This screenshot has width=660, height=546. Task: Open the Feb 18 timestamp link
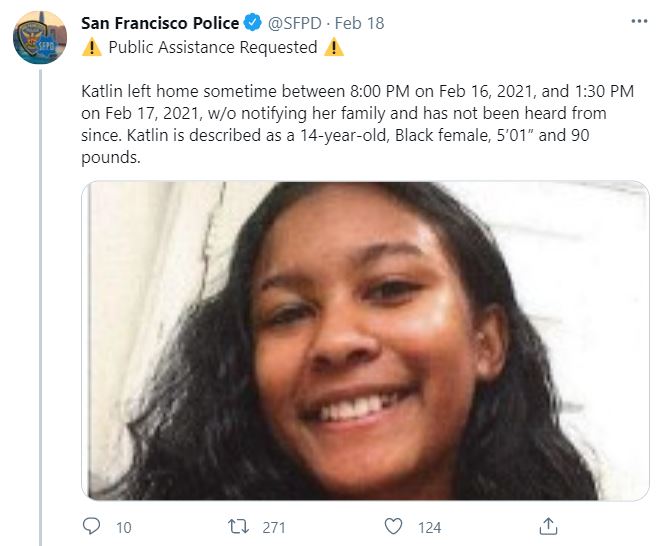[x=360, y=23]
